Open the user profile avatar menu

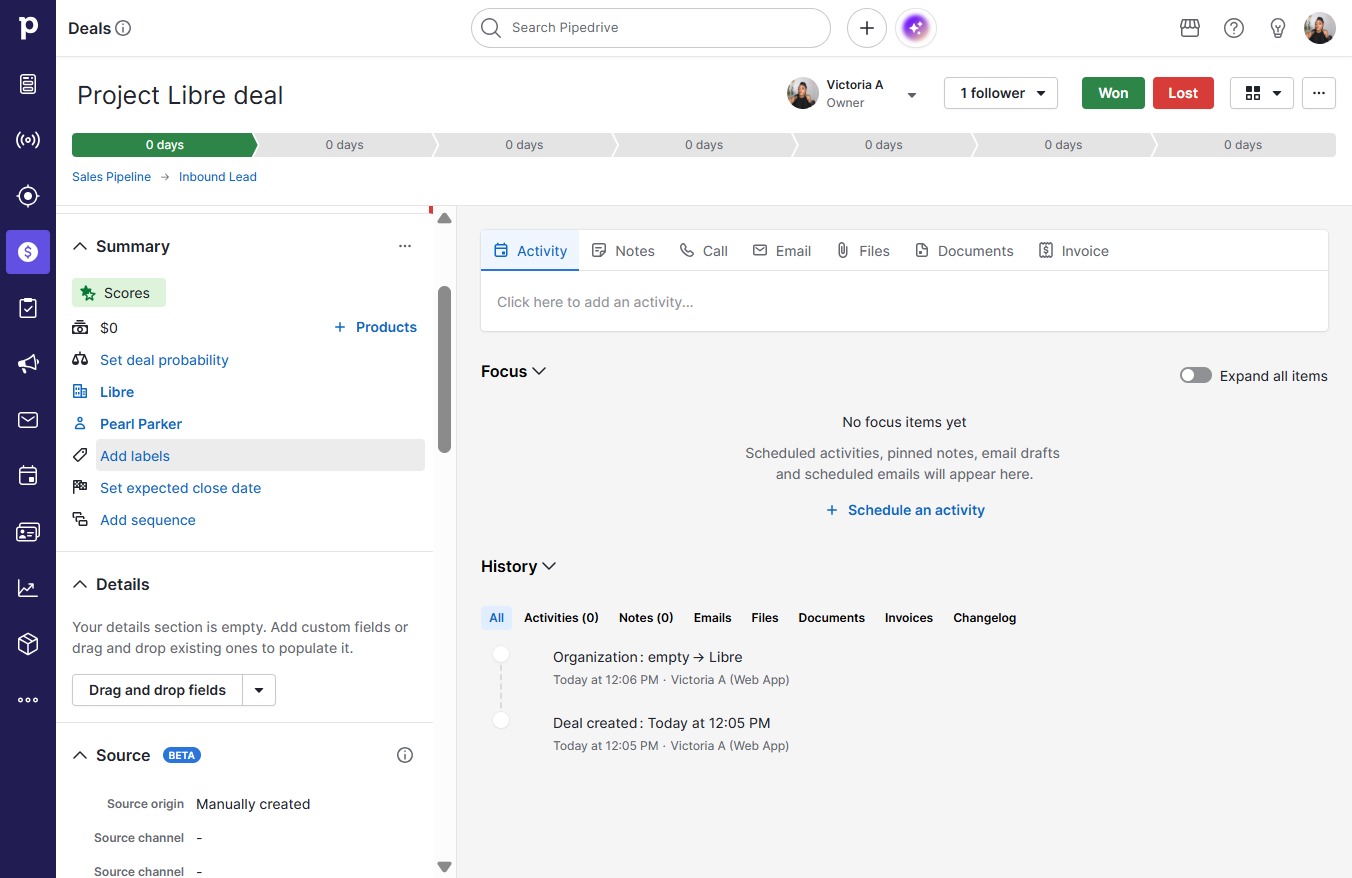click(1320, 28)
